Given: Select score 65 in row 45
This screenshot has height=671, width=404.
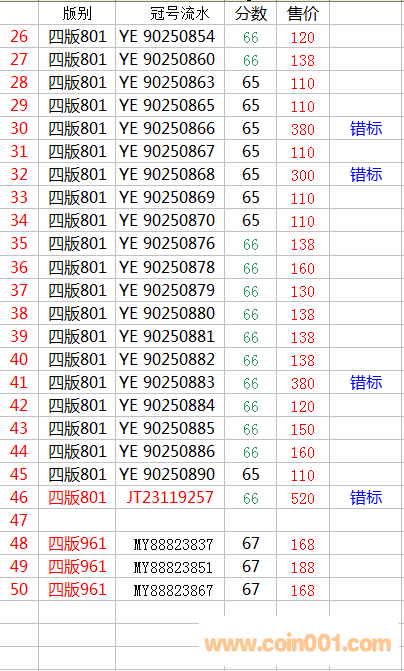Looking at the screenshot, I should click(251, 474).
